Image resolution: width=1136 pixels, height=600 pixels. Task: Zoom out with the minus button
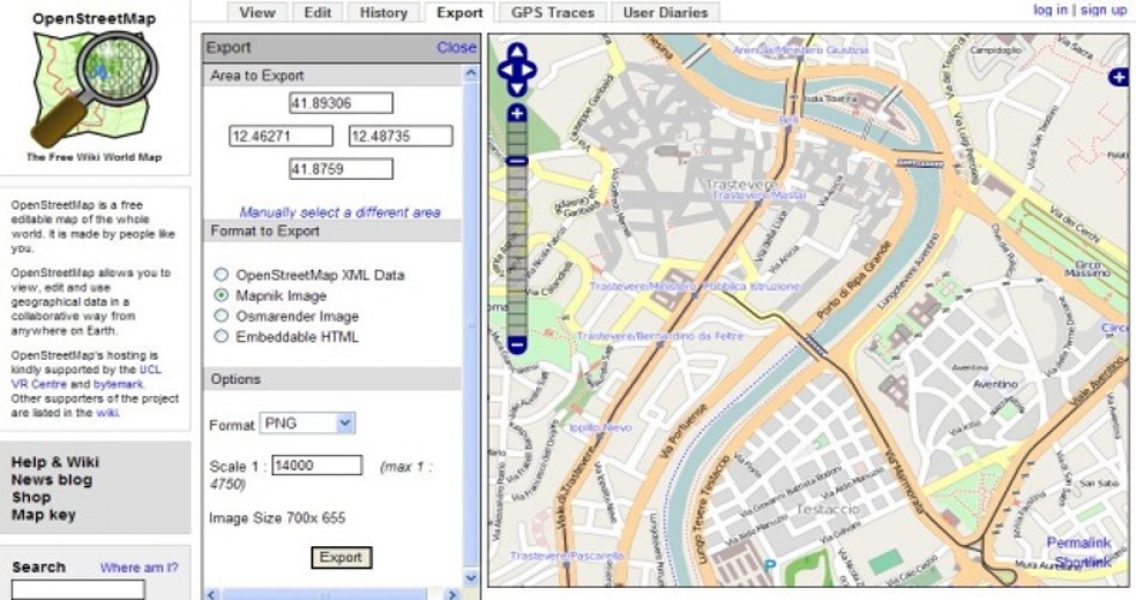coord(517,345)
